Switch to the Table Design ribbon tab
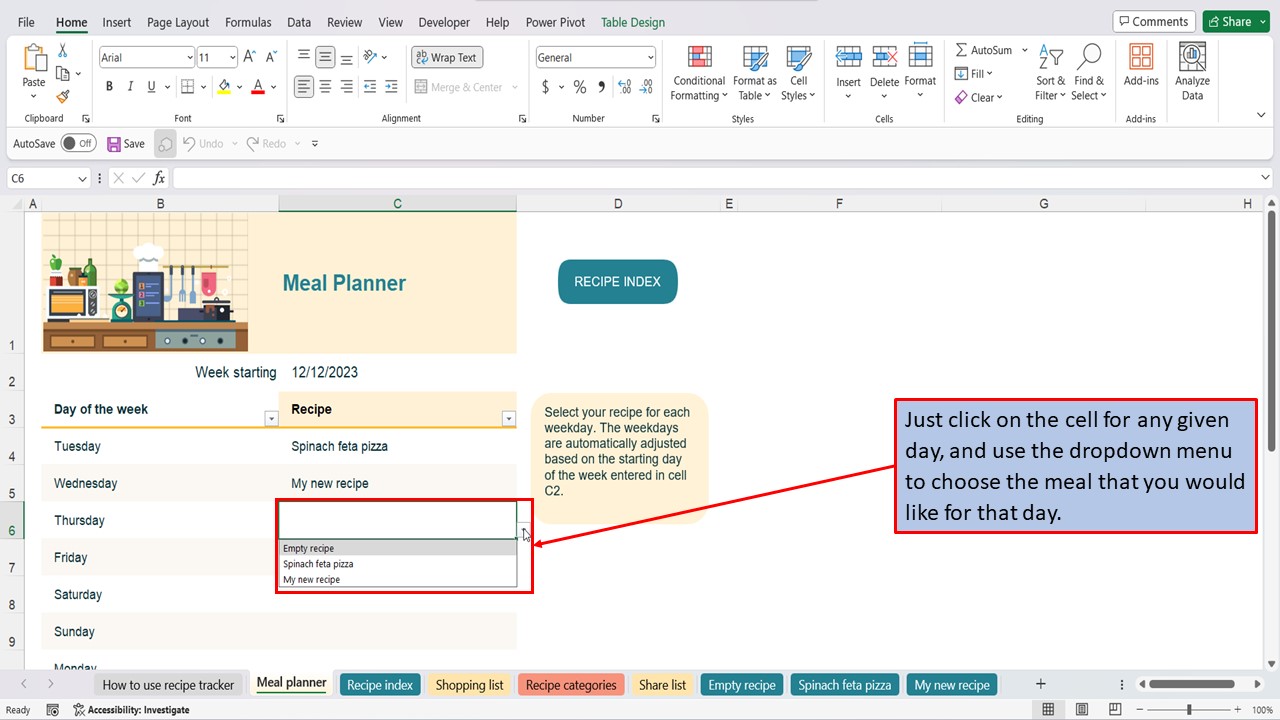Screen dimensions: 1280x720 tap(632, 21)
